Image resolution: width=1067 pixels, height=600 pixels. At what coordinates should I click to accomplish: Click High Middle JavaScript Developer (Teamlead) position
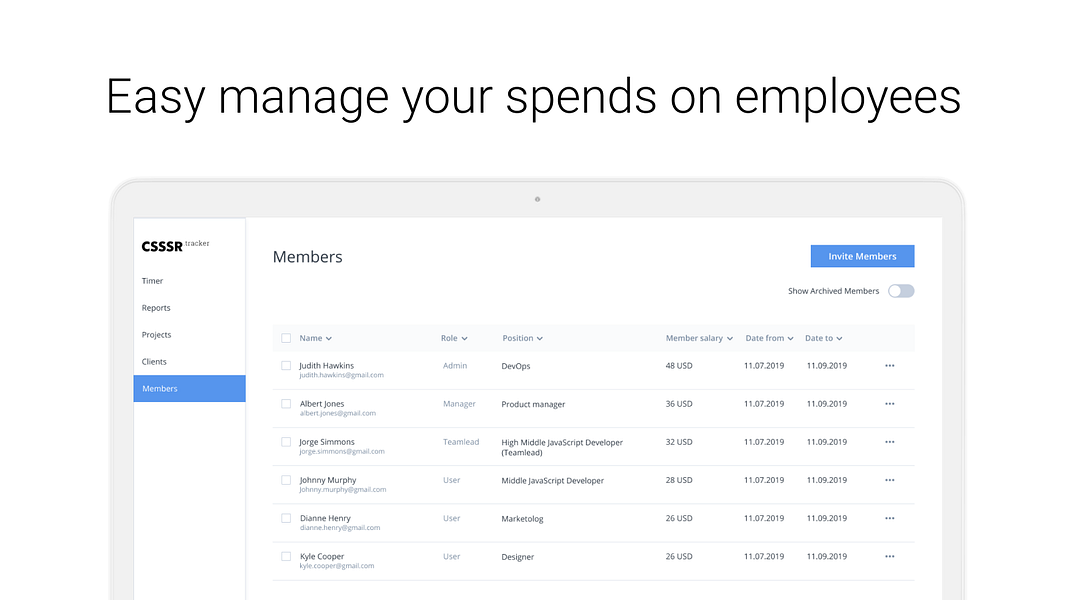tap(561, 447)
